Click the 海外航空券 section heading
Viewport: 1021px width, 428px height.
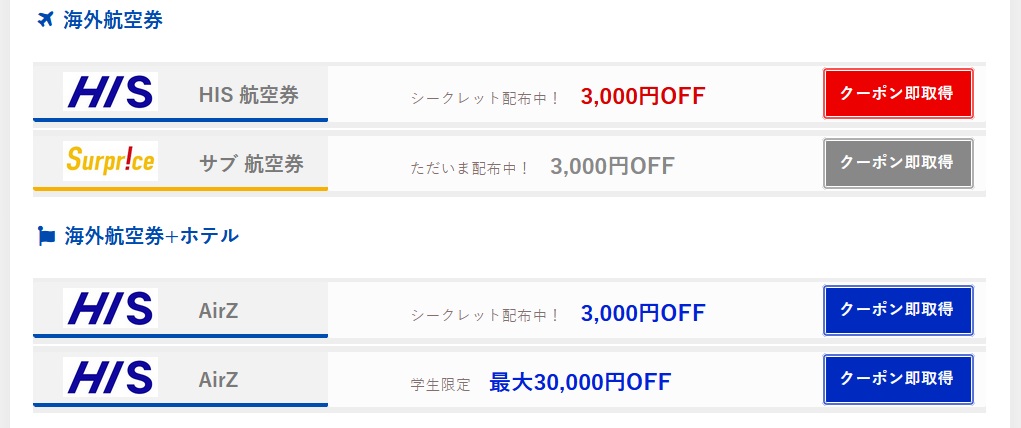(113, 20)
